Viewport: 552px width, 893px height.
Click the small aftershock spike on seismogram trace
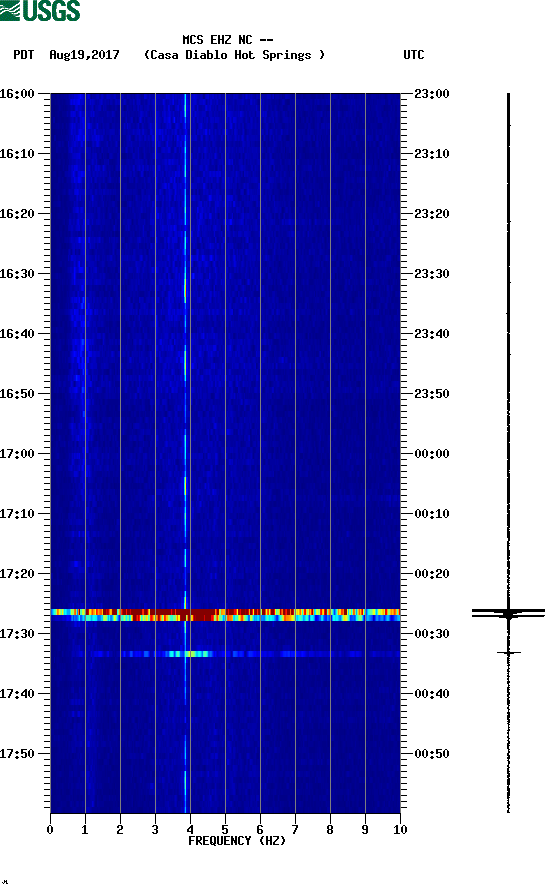[509, 653]
